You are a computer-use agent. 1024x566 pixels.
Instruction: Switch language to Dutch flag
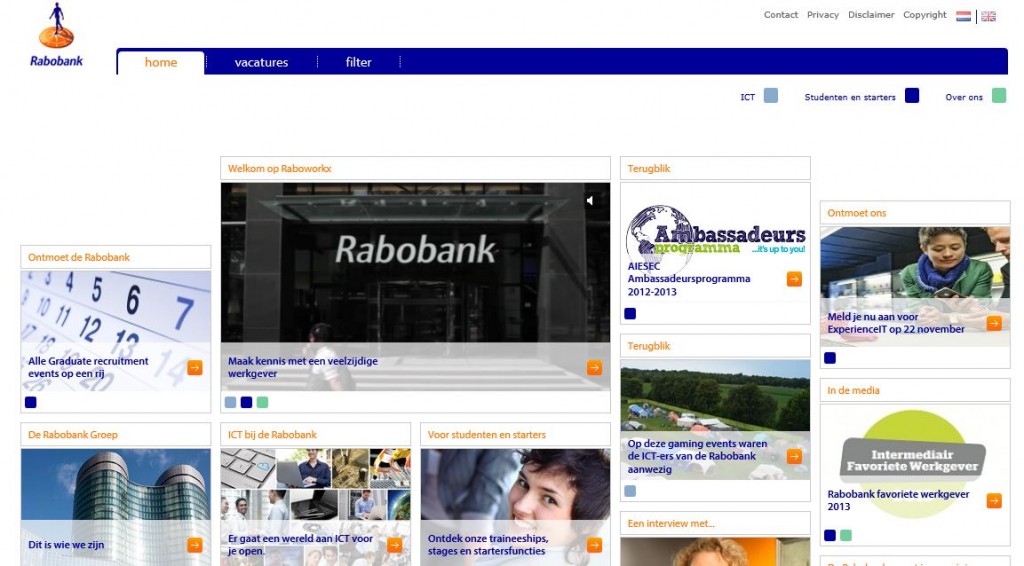click(963, 16)
